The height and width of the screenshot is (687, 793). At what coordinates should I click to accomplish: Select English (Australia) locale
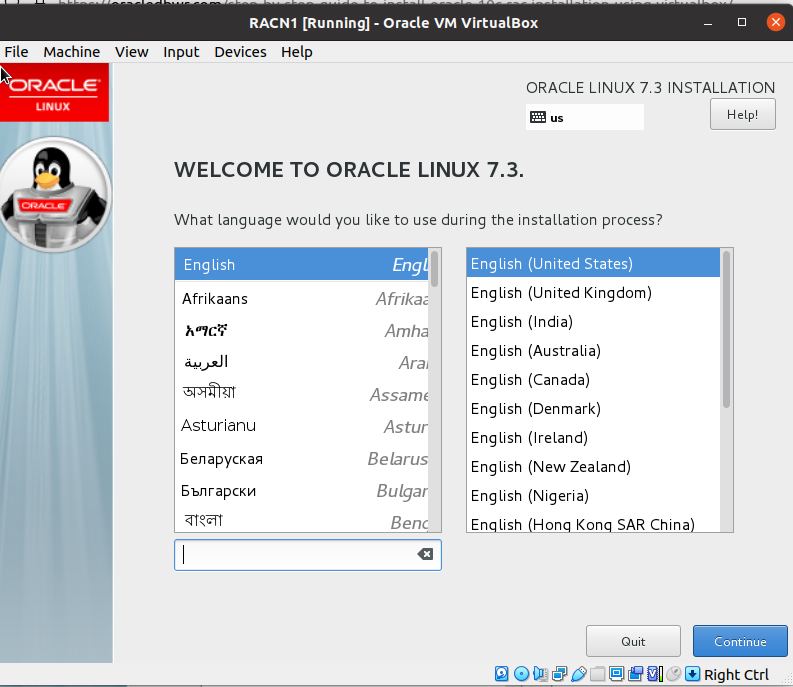pyautogui.click(x=593, y=351)
